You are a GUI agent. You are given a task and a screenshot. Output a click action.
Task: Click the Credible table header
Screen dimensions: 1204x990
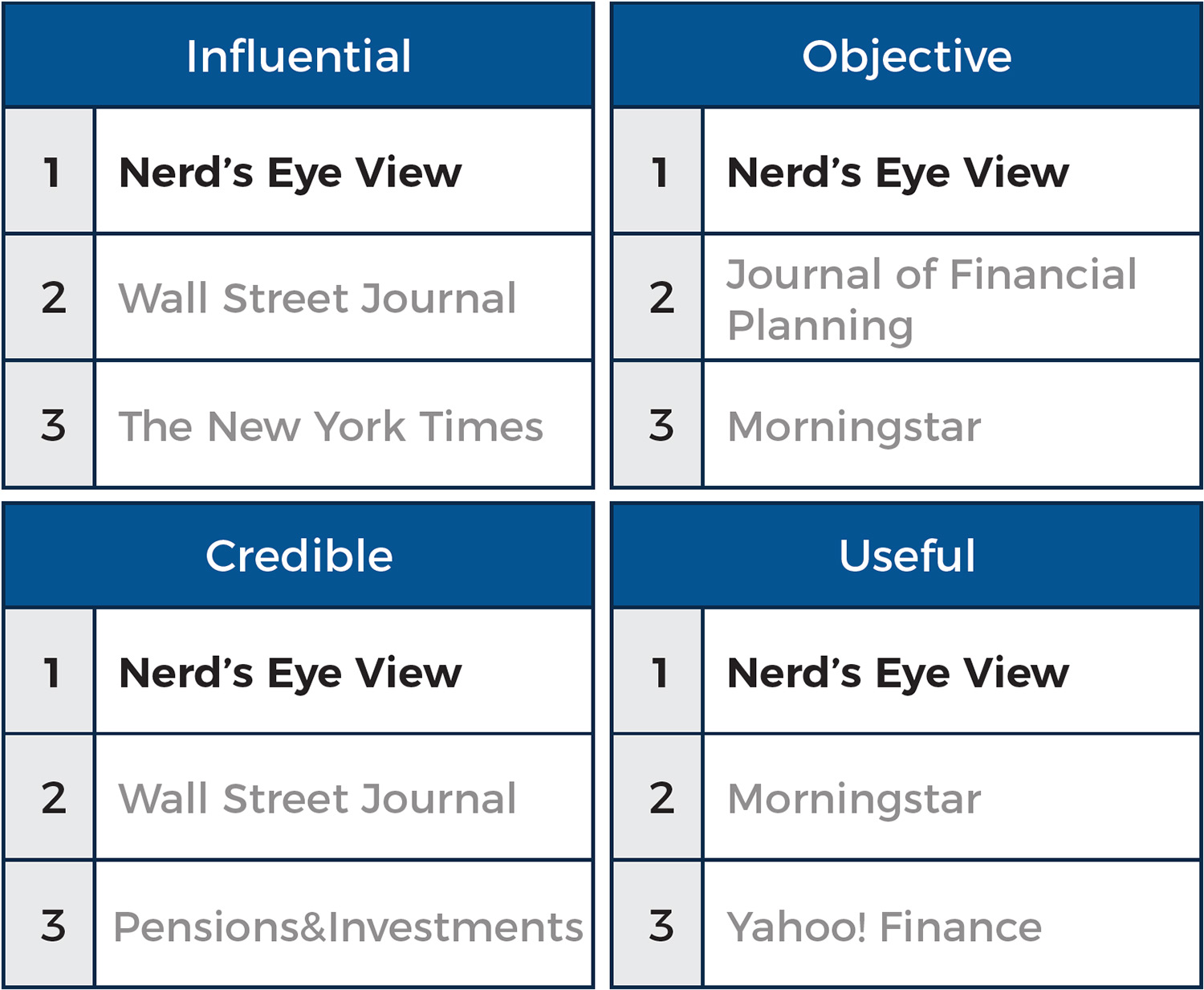pyautogui.click(x=299, y=556)
